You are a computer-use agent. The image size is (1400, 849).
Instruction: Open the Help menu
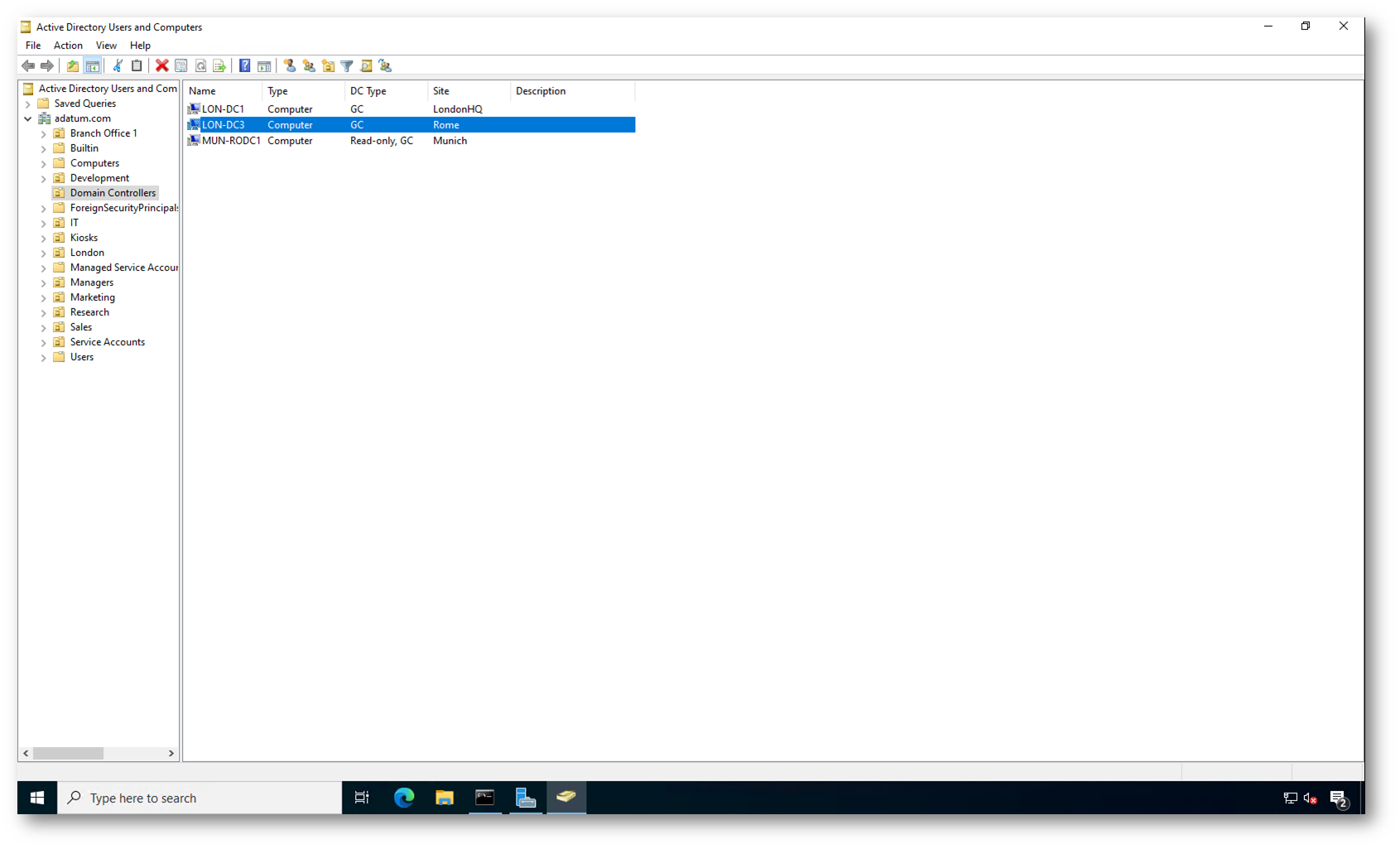(x=140, y=46)
